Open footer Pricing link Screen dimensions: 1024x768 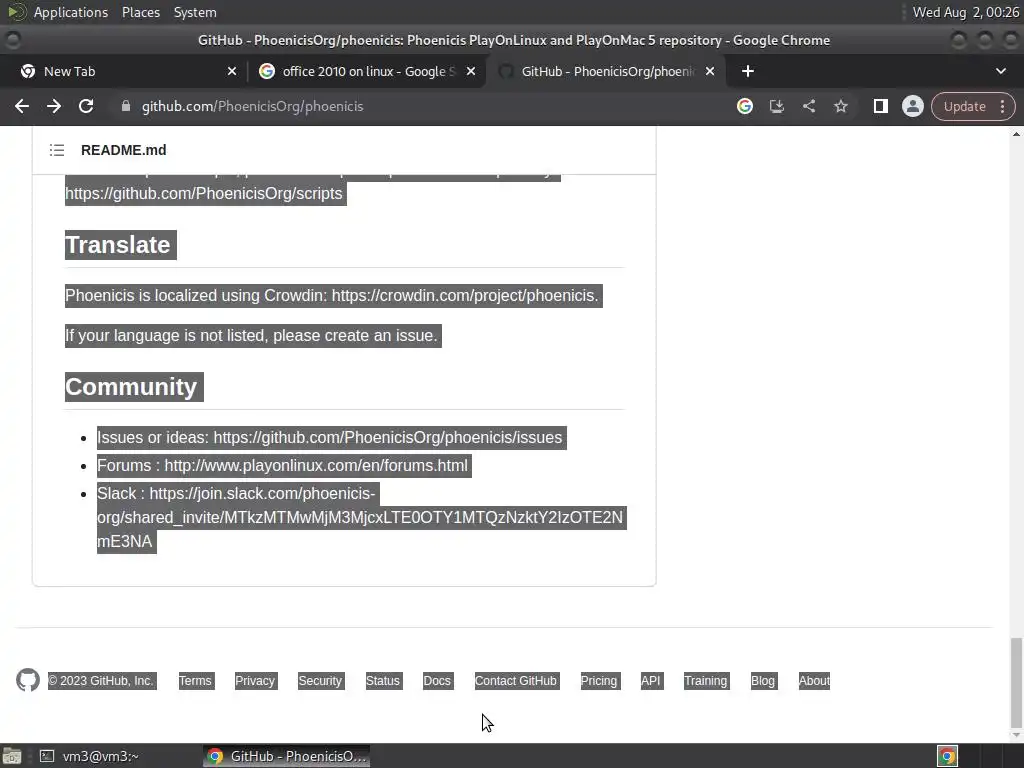[x=599, y=680]
